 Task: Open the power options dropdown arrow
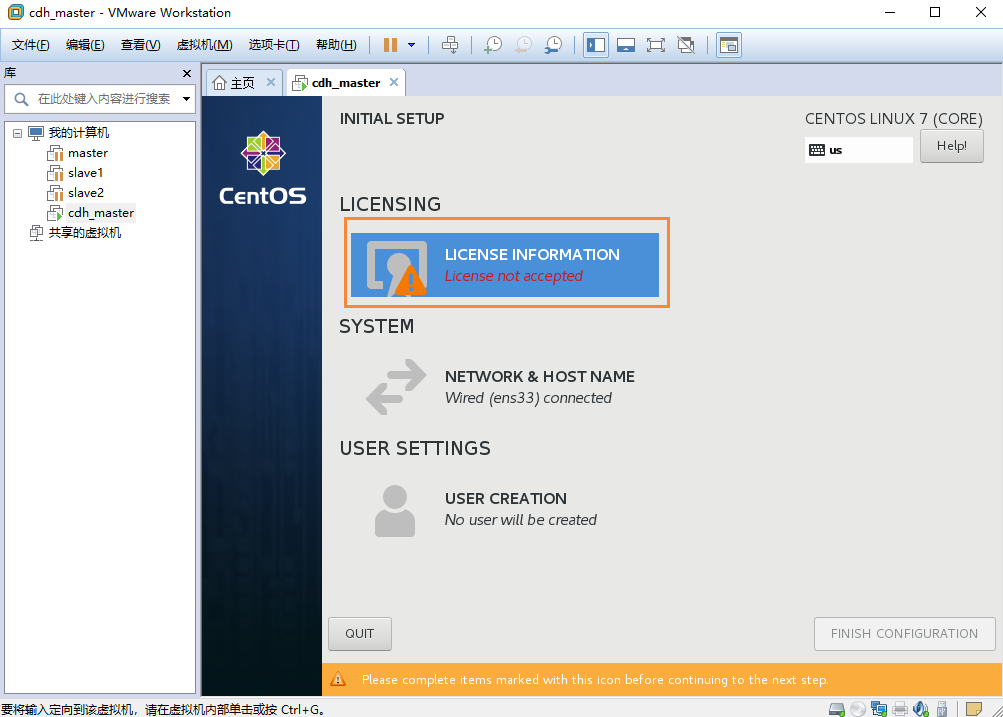tap(411, 45)
